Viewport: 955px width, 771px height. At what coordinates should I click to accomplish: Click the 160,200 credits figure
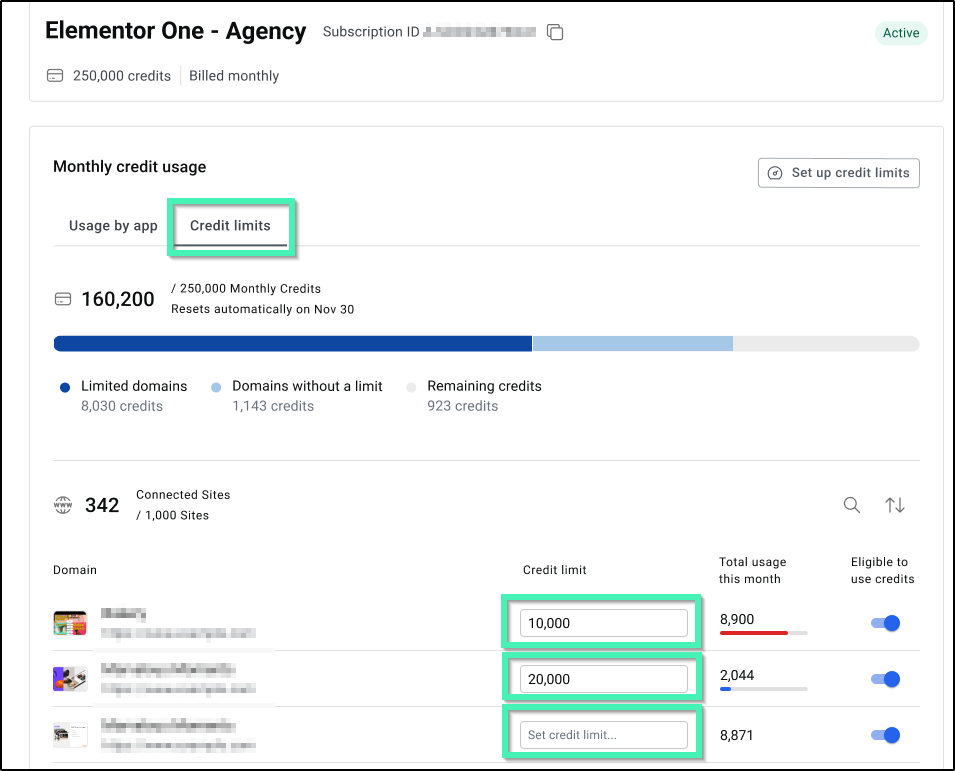[118, 299]
